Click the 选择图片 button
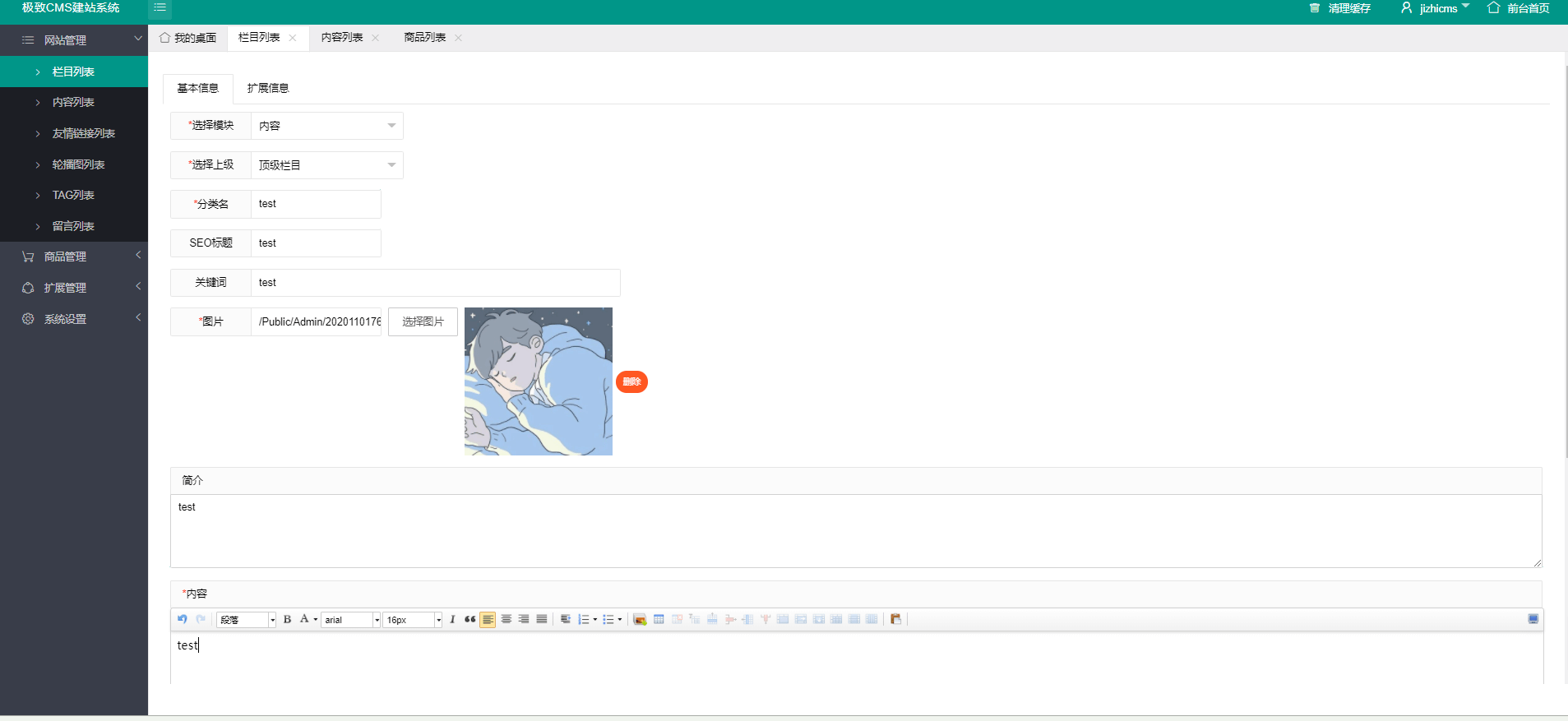1568x721 pixels. (x=423, y=321)
